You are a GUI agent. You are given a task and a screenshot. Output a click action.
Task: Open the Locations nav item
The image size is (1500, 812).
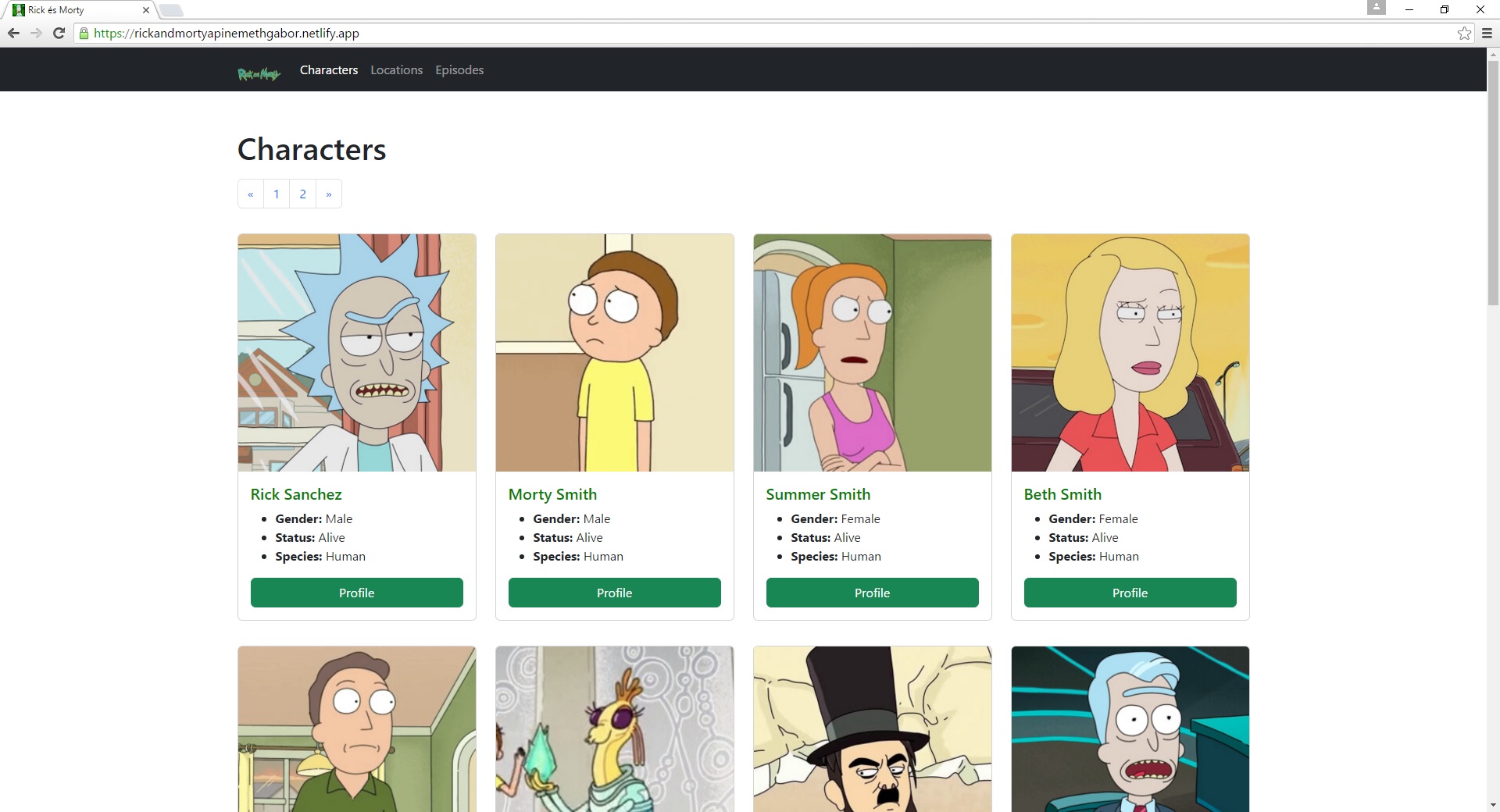[396, 70]
